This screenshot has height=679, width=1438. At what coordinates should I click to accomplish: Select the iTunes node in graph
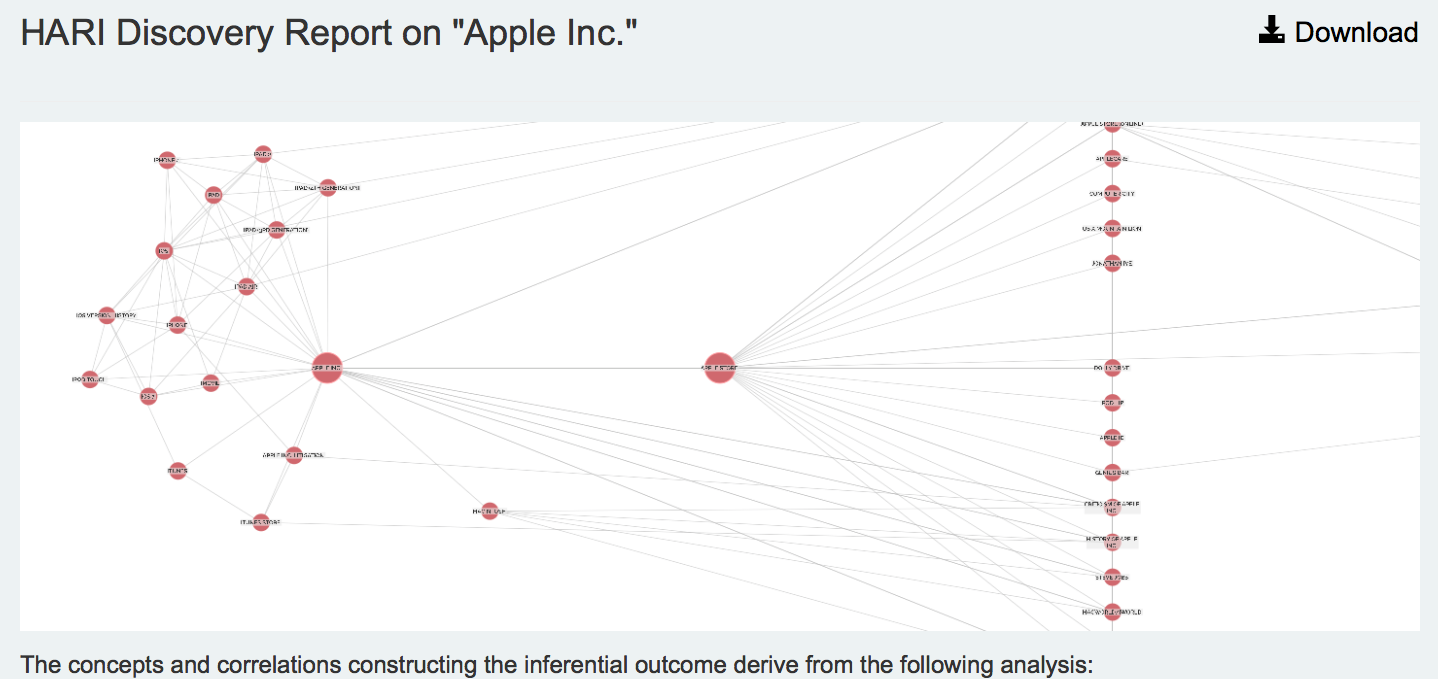click(178, 470)
